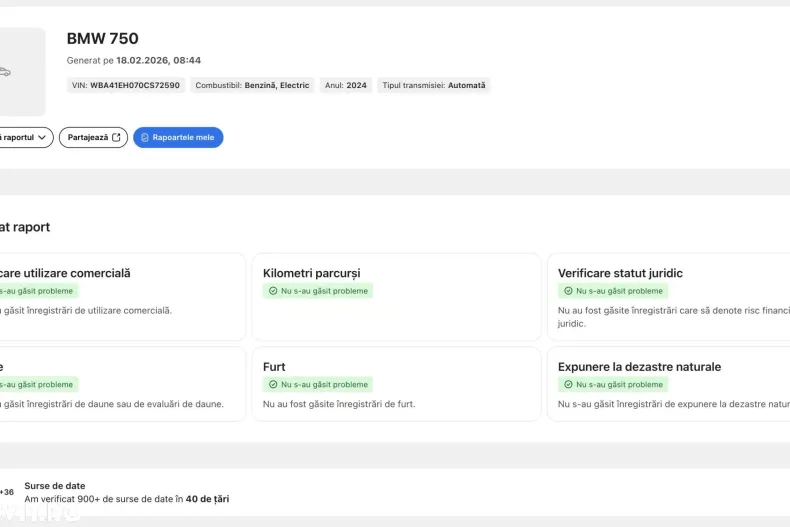Click the Combustibil: Benzină, Electric tag
Viewport: 790px width, 527px height.
pos(252,85)
